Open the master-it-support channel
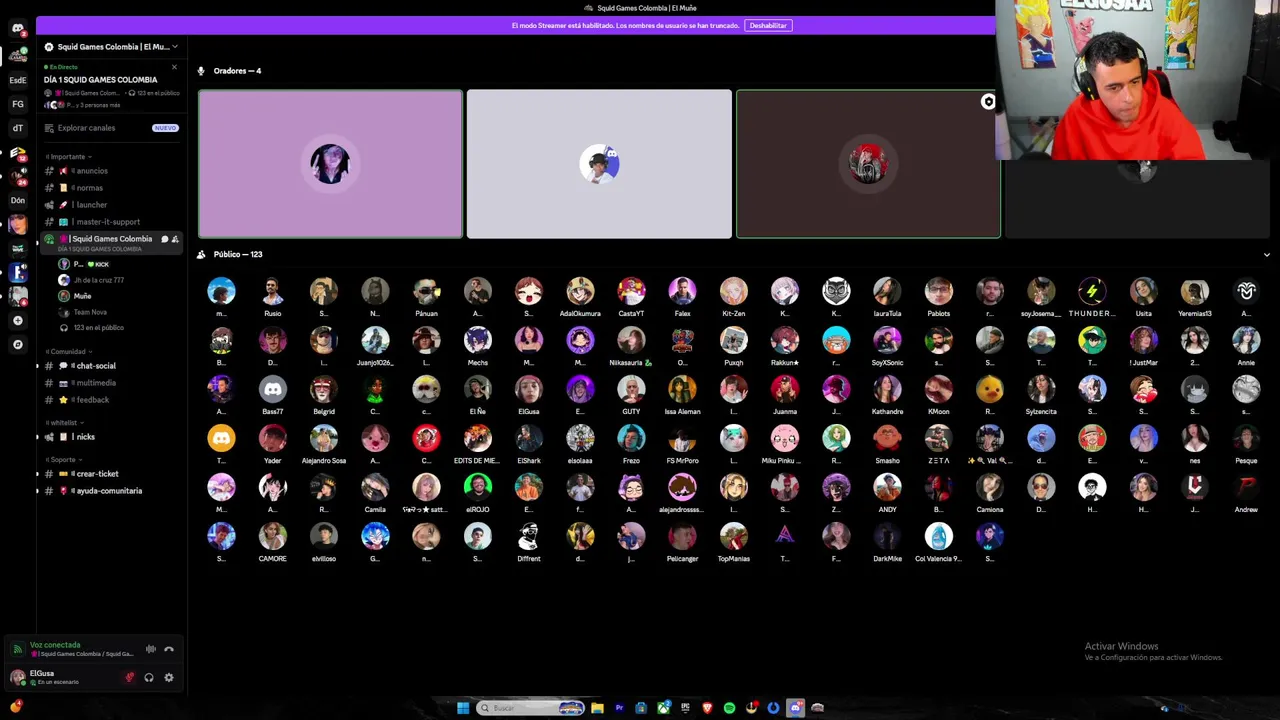This screenshot has height=720, width=1280. (x=111, y=222)
